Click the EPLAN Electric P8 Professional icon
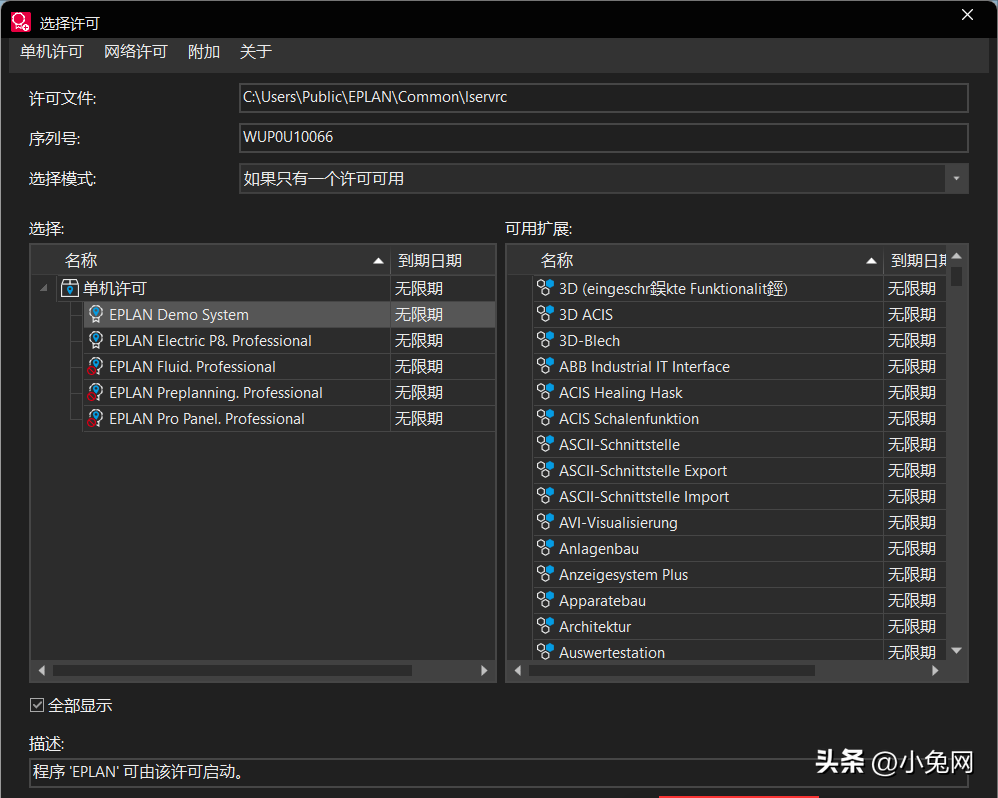This screenshot has width=998, height=798. [x=96, y=340]
